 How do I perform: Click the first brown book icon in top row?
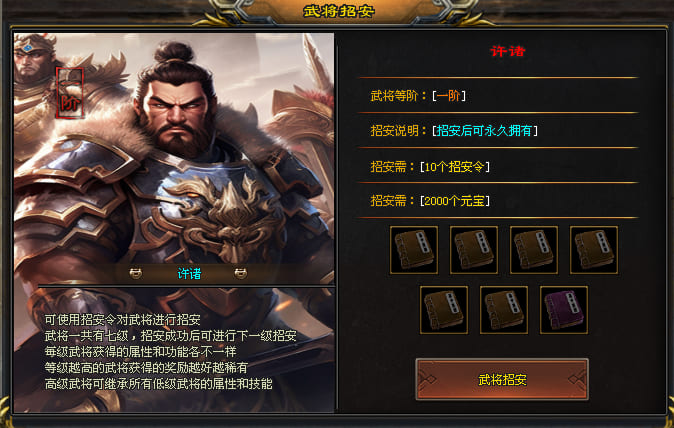(414, 250)
